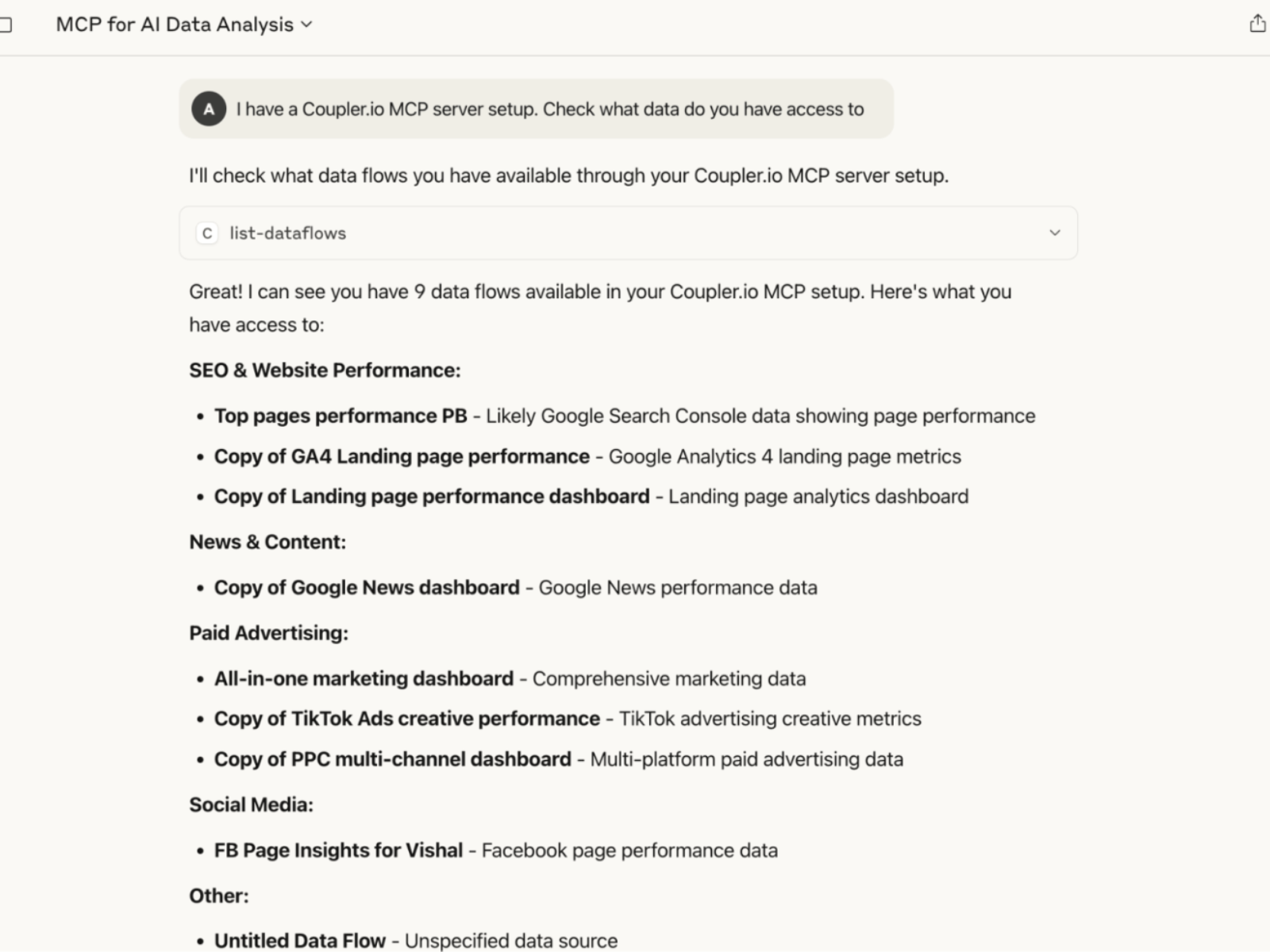
Task: Select the list-dataflows tool call block
Action: point(627,232)
